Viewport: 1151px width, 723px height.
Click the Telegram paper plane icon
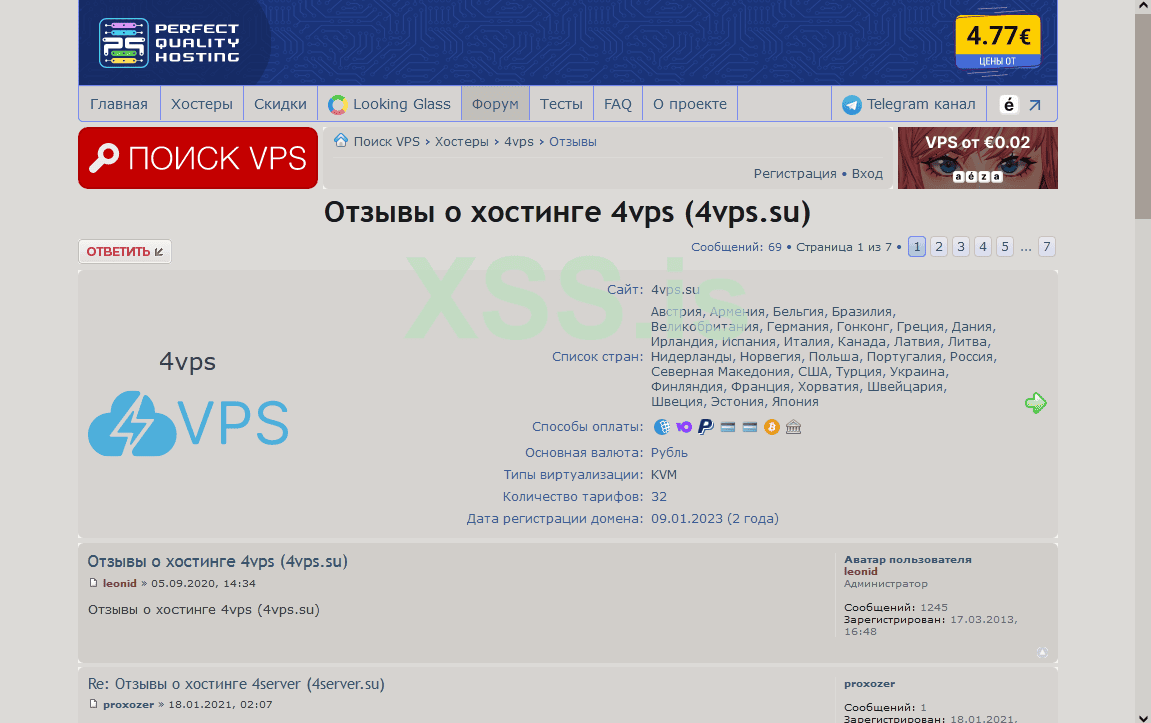(852, 105)
